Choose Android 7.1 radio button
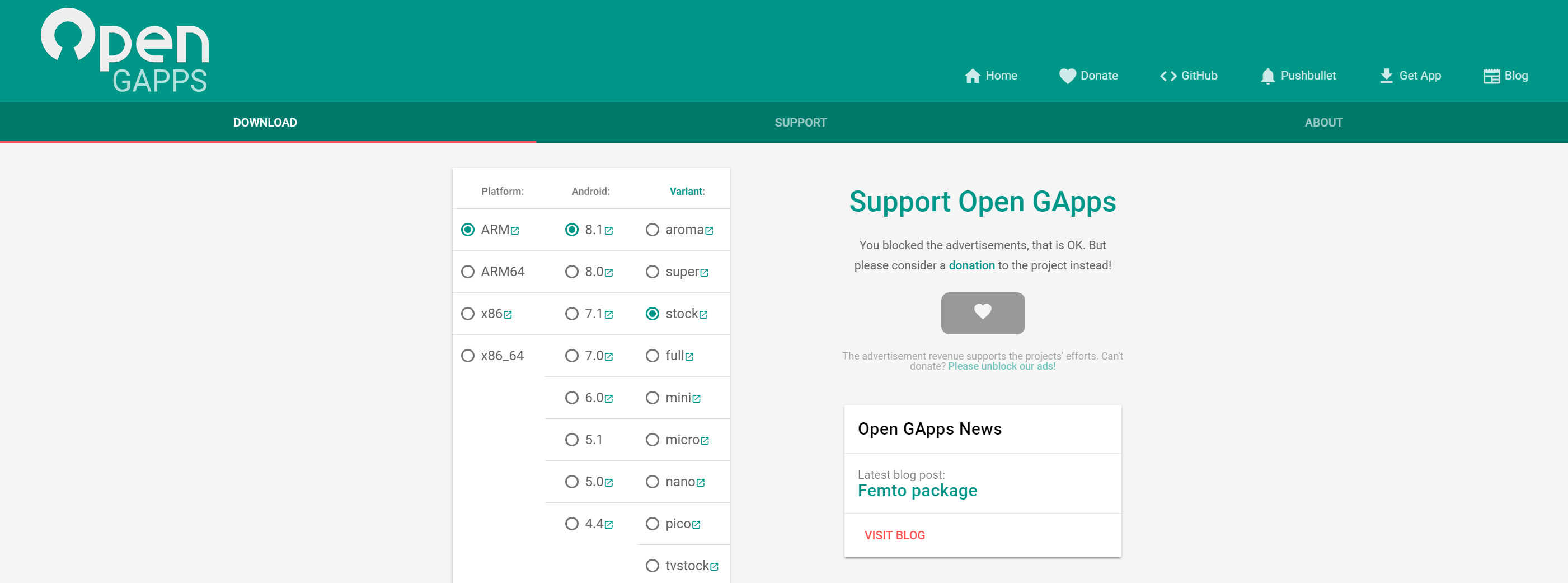Image resolution: width=1568 pixels, height=583 pixels. [x=571, y=314]
